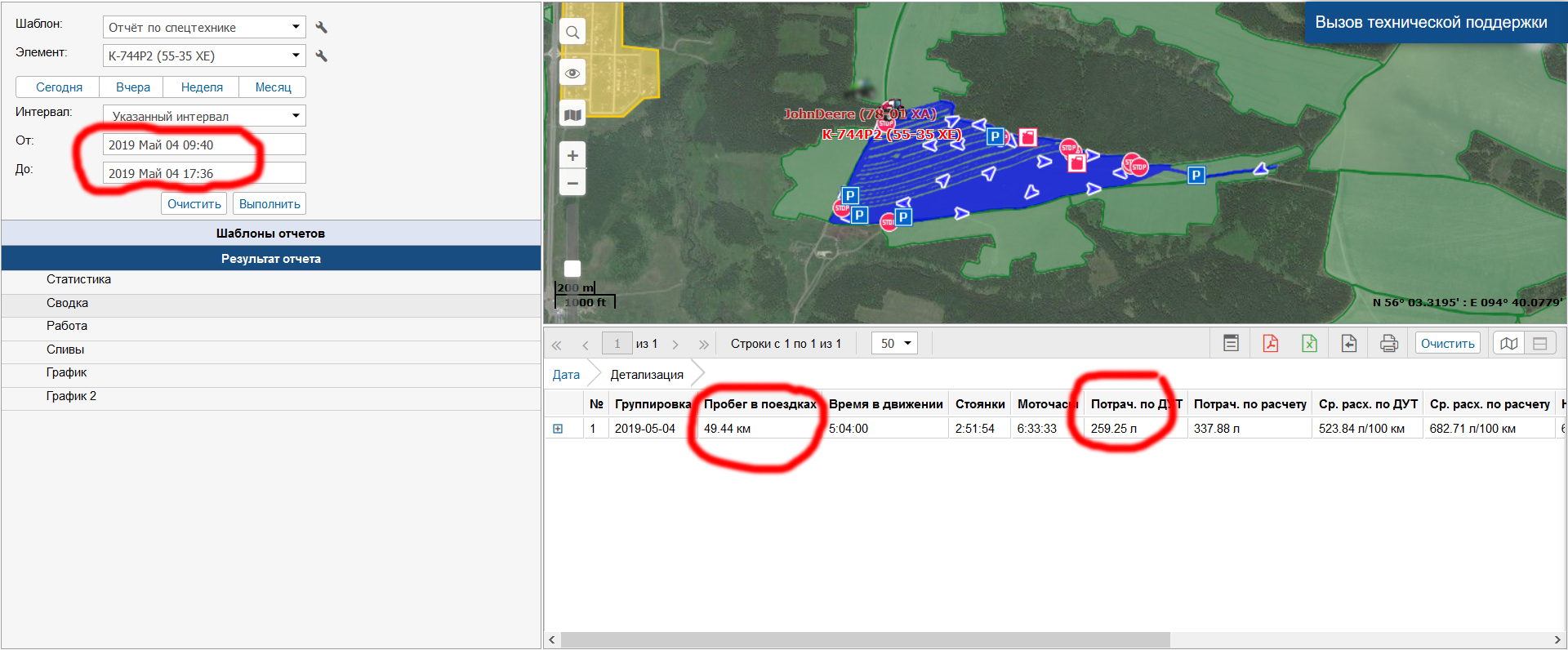Expand row 1 details
The height and width of the screenshot is (650, 1568).
(558, 429)
